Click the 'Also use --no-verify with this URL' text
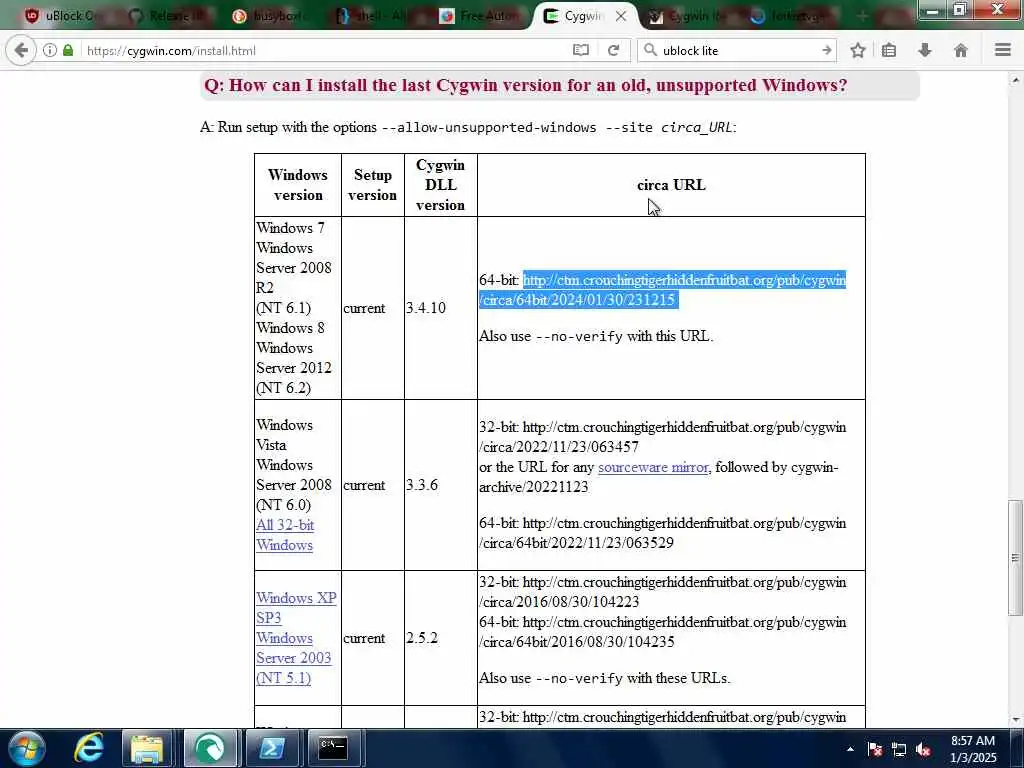 (x=596, y=336)
